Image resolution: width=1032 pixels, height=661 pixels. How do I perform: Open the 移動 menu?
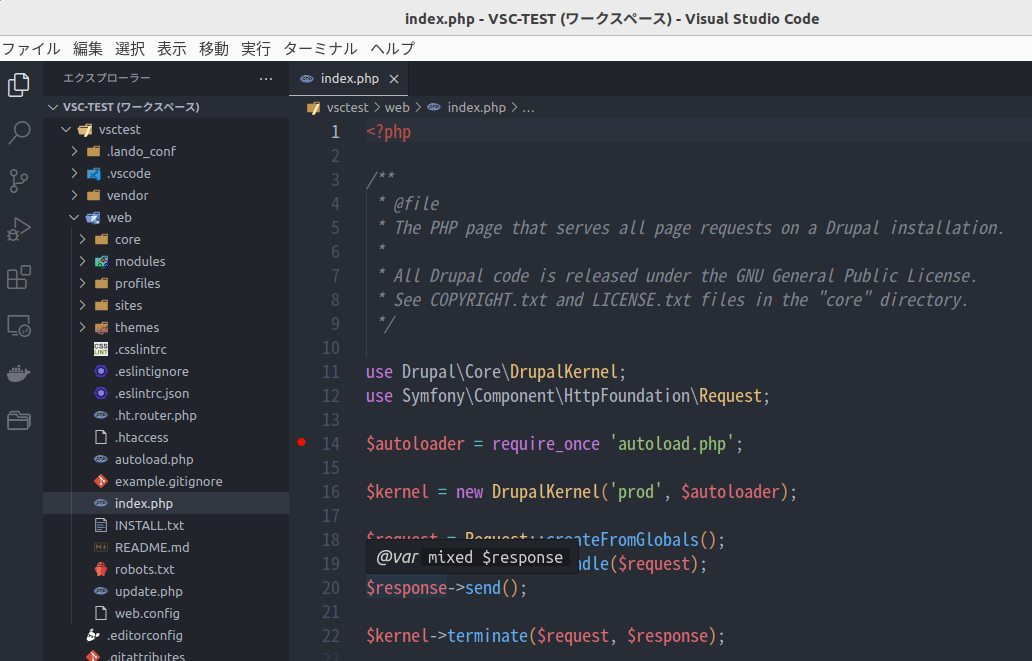coord(214,49)
